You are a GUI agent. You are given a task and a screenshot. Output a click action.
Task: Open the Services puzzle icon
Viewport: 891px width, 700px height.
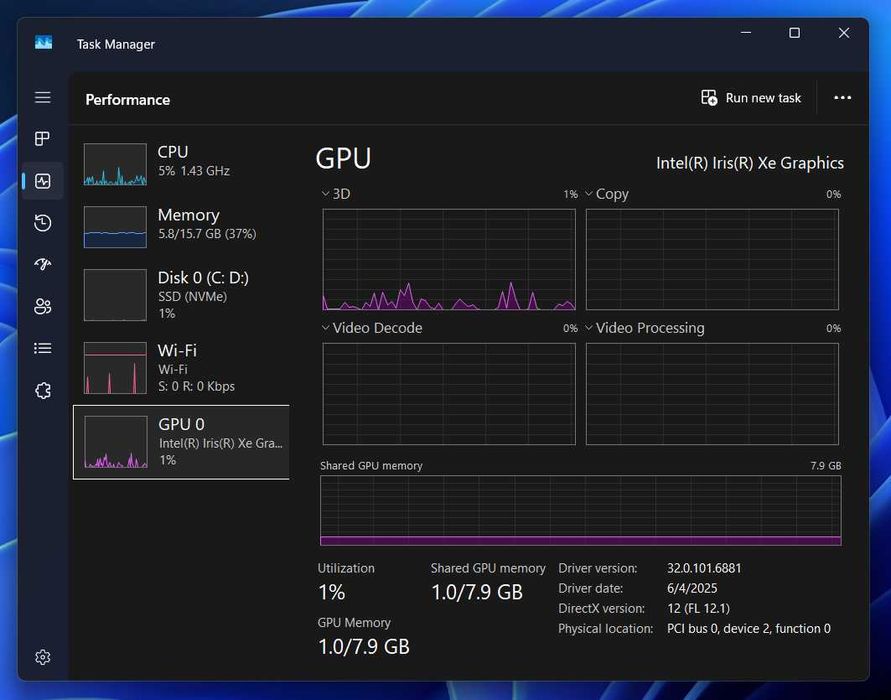coord(43,390)
